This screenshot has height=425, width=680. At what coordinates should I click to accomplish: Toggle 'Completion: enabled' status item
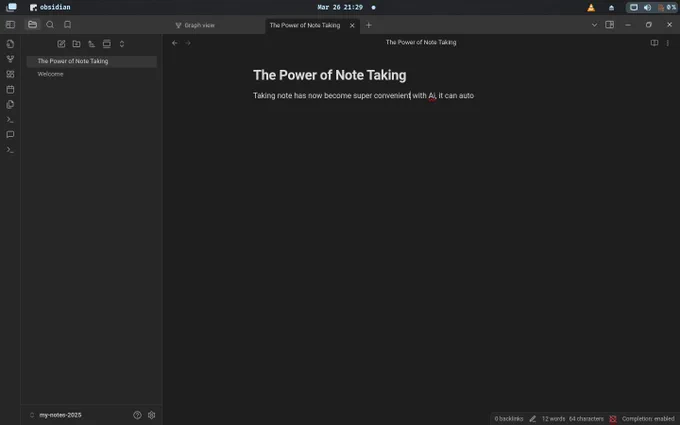pos(648,419)
